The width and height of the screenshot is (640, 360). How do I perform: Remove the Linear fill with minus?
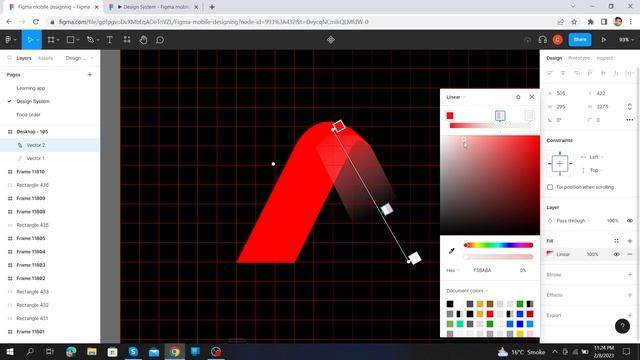point(630,254)
